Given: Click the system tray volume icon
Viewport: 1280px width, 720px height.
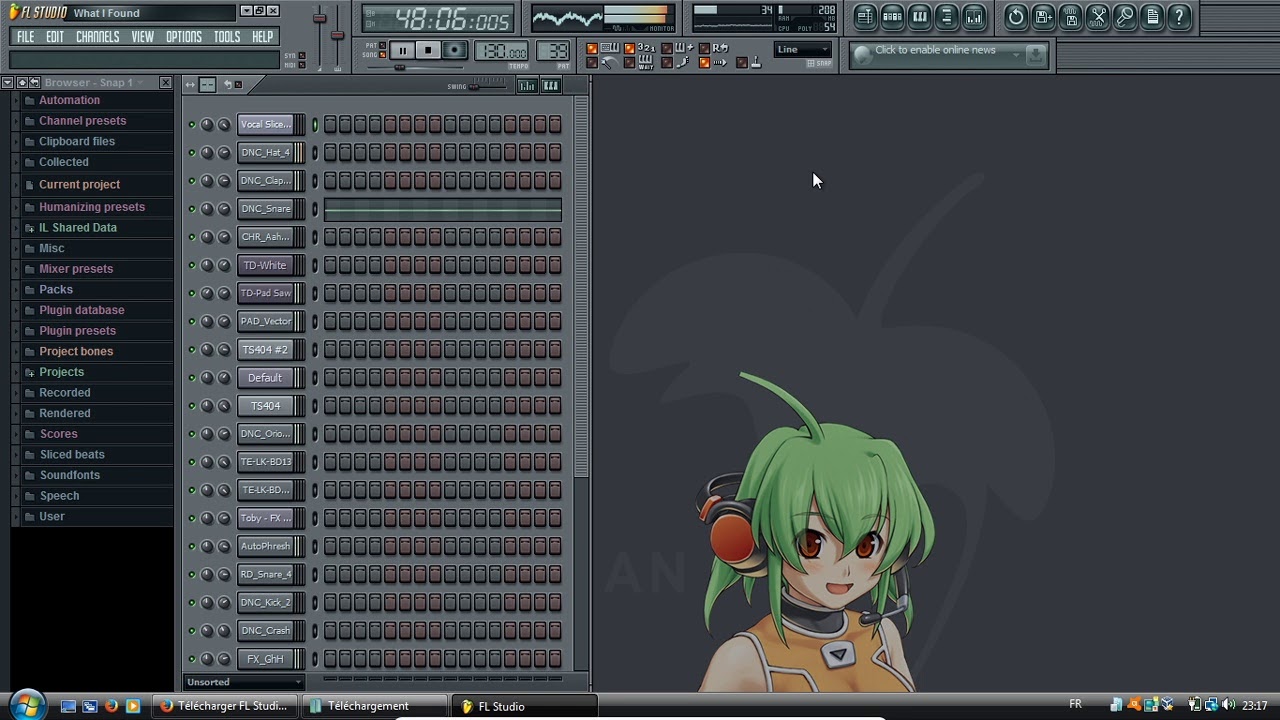Looking at the screenshot, I should coord(1228,705).
